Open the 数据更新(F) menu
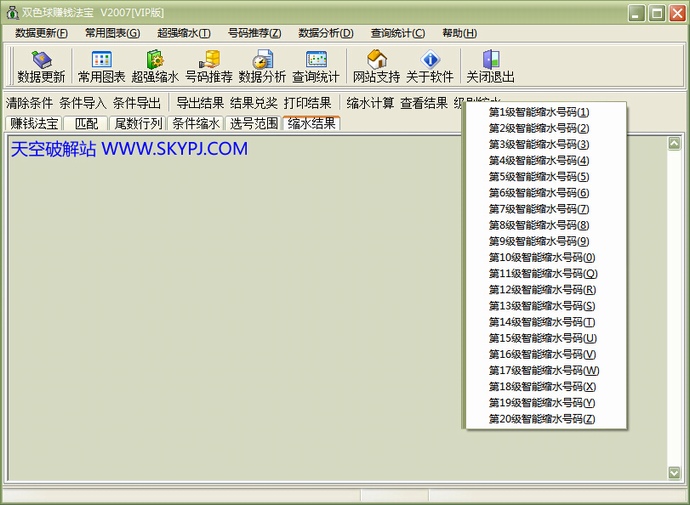Viewport: 690px width, 505px height. click(41, 33)
